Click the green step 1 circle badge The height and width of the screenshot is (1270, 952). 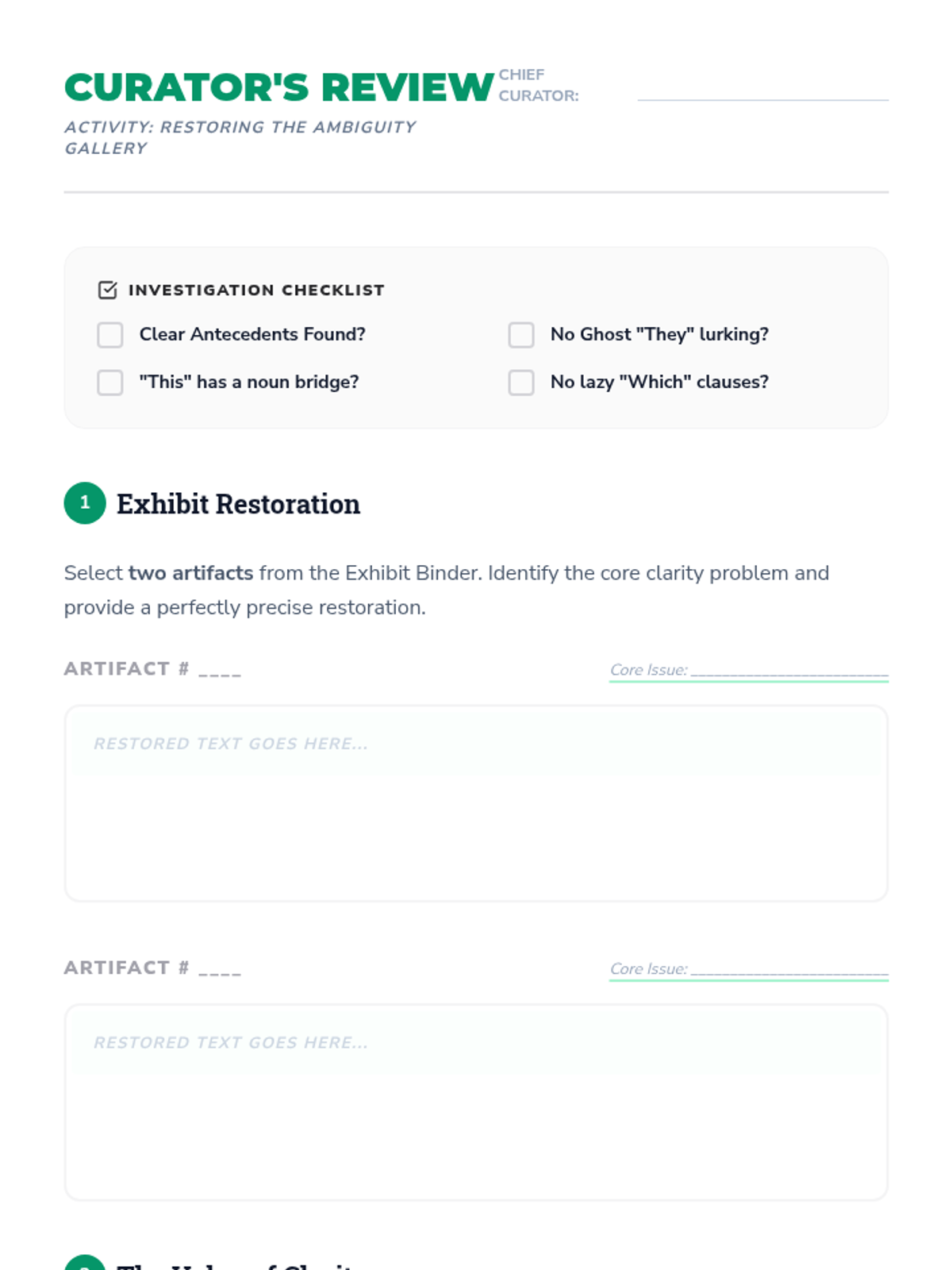coord(85,503)
